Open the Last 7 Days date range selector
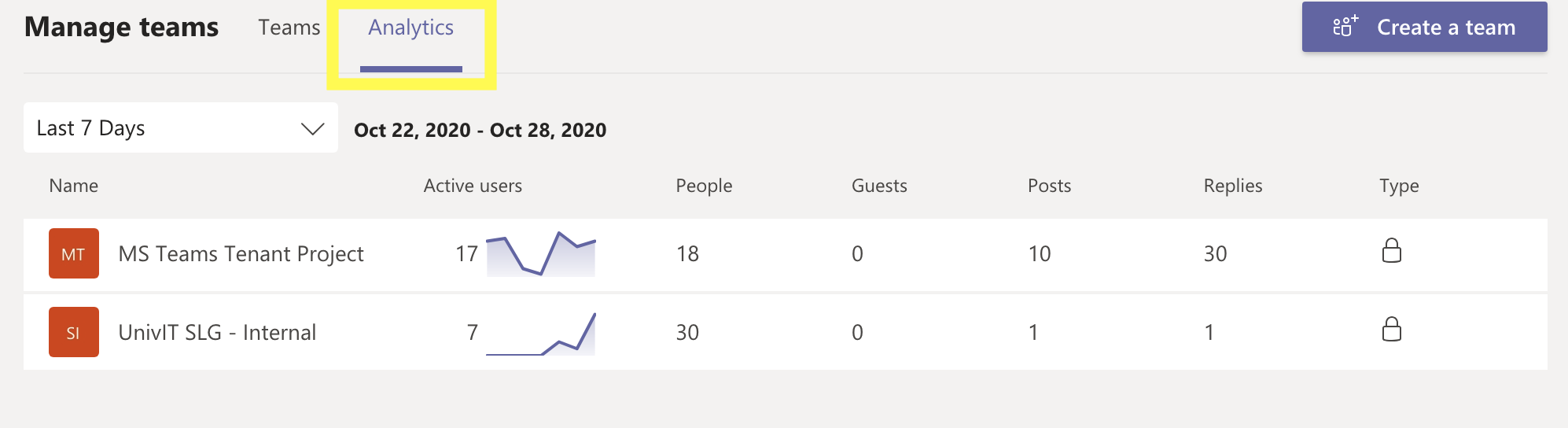The image size is (1568, 428). (x=181, y=127)
